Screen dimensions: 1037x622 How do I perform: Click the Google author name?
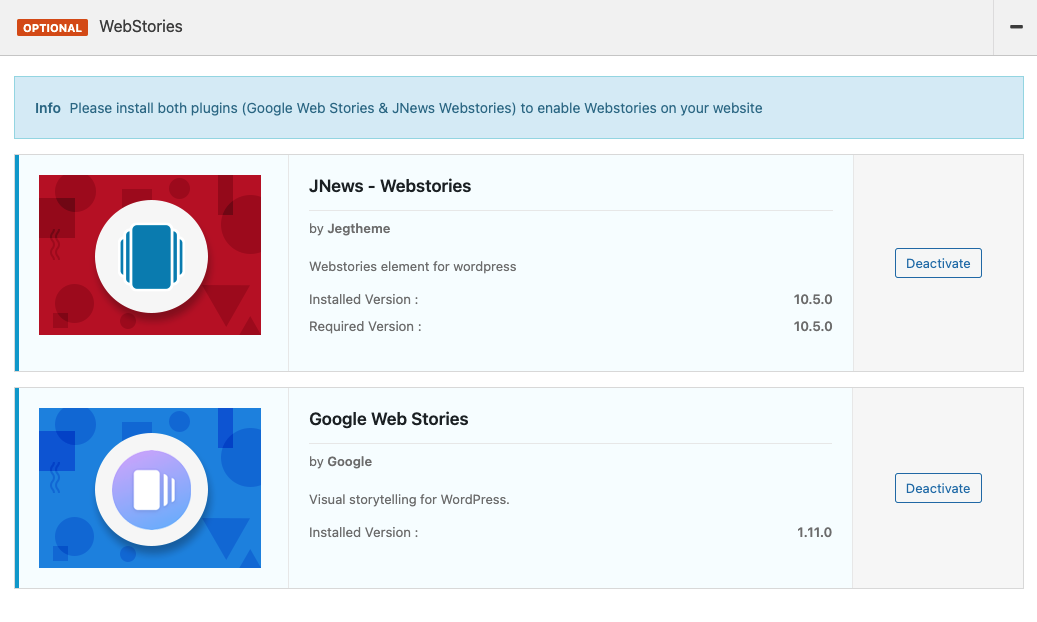tap(349, 462)
